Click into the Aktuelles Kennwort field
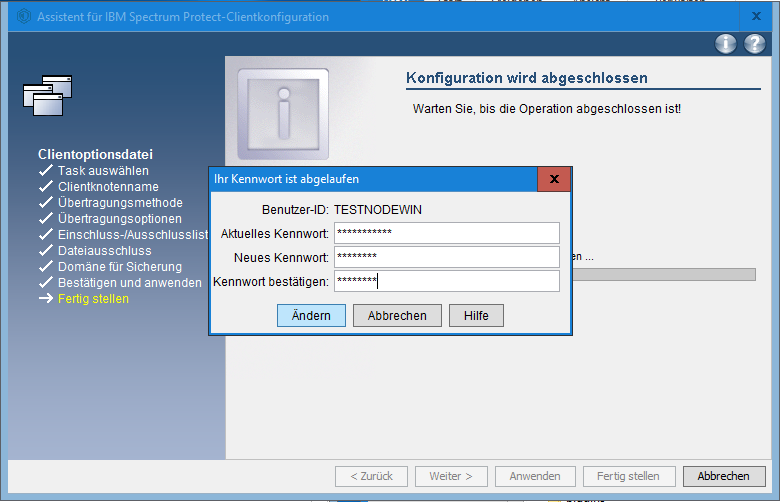 (446, 233)
